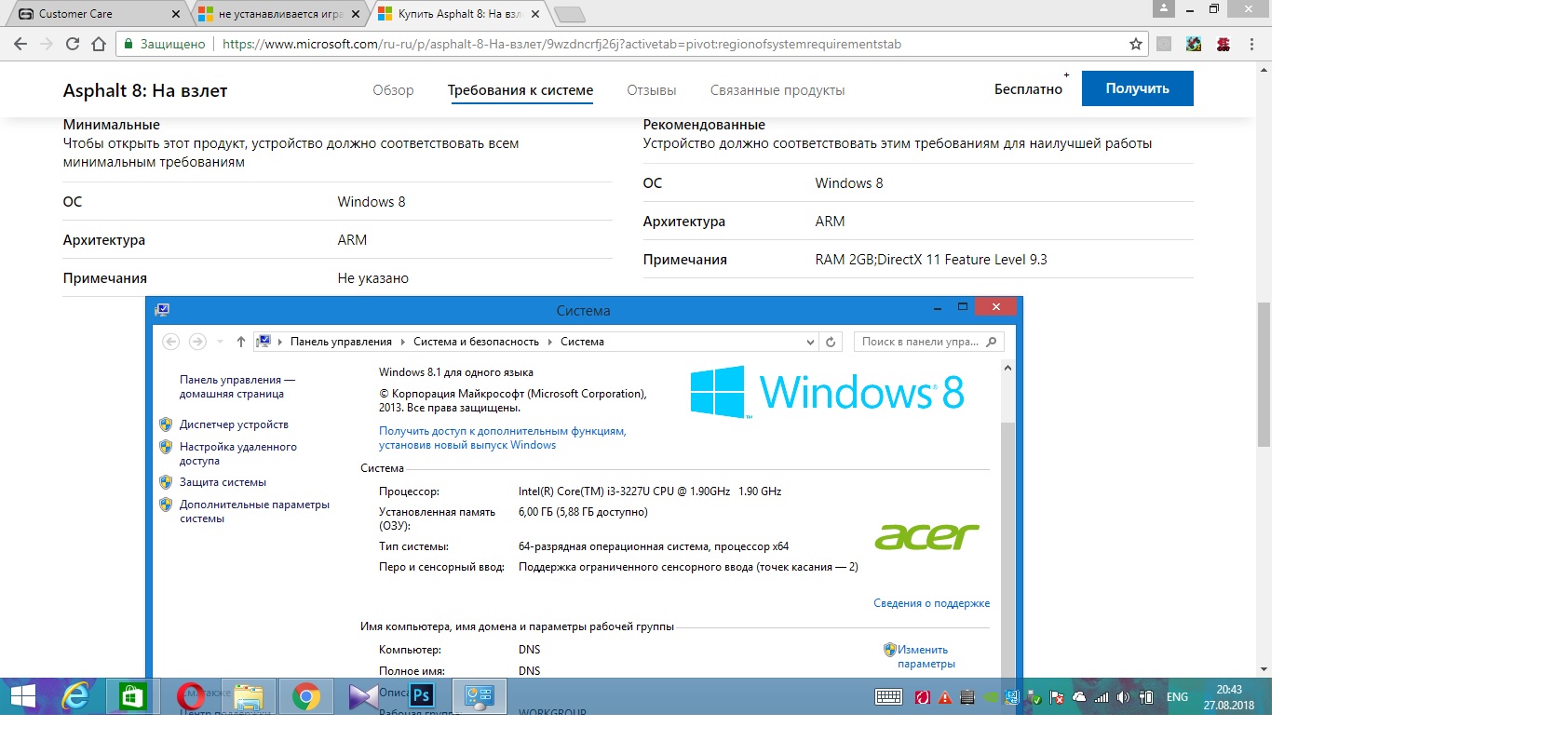Reload the page in Chrome

click(x=73, y=44)
